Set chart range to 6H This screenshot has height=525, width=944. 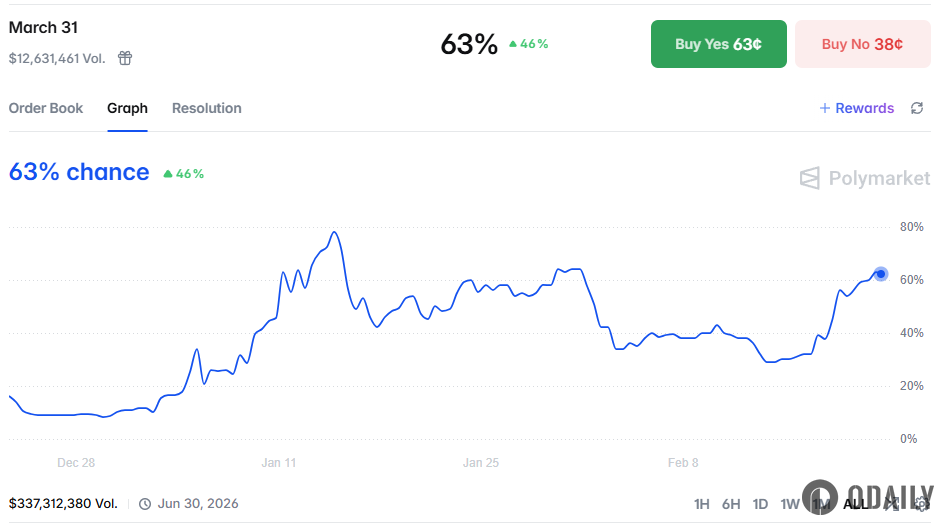(731, 504)
